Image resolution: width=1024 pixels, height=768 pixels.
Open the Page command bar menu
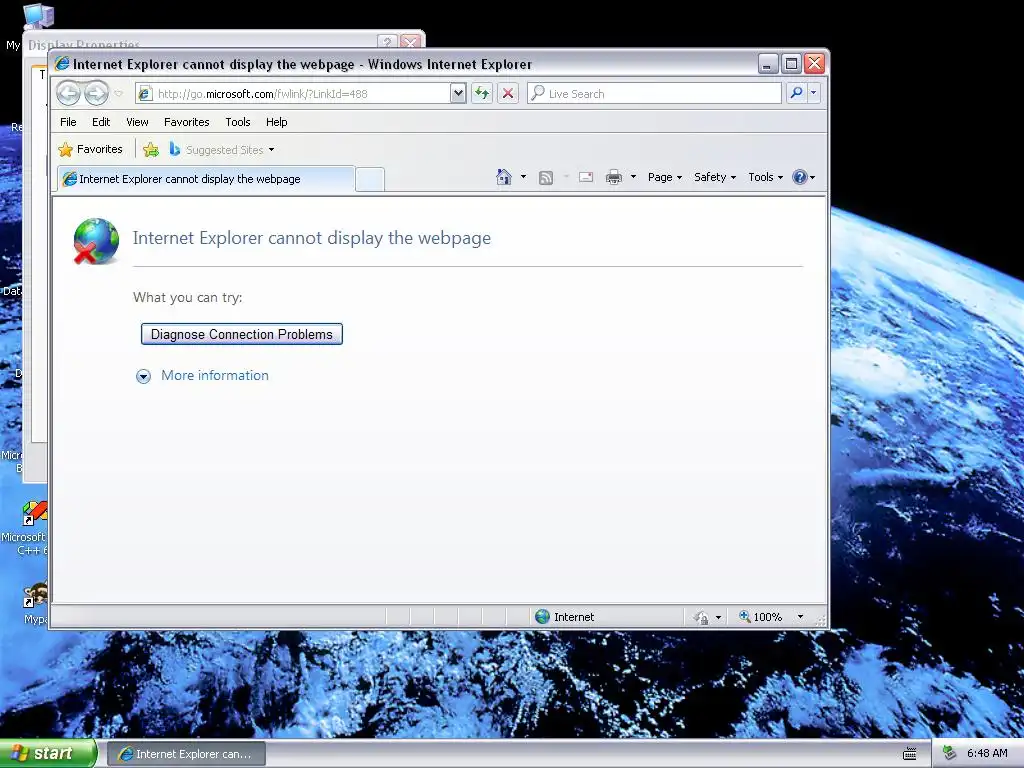665,177
